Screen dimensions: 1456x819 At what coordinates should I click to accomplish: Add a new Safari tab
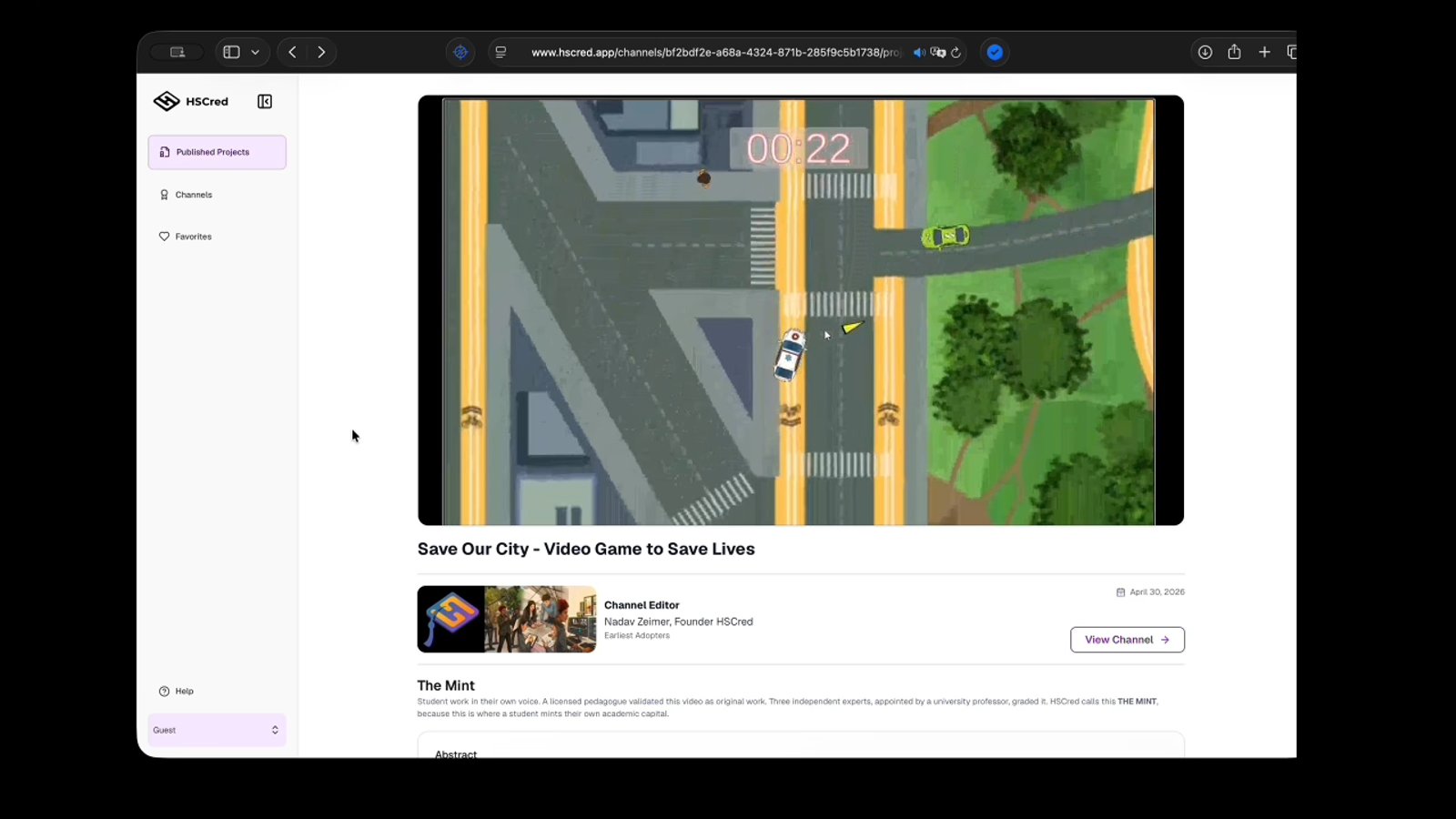[1264, 52]
